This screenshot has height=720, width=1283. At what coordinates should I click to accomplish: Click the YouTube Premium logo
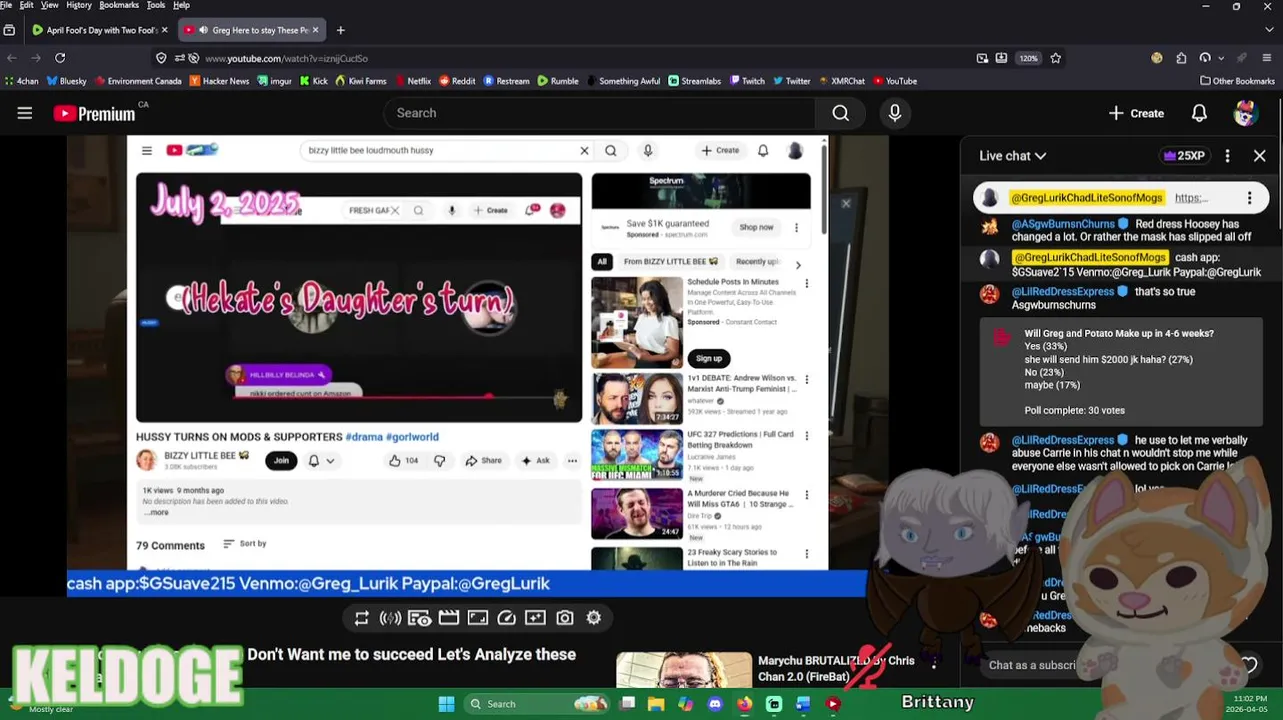coord(95,113)
